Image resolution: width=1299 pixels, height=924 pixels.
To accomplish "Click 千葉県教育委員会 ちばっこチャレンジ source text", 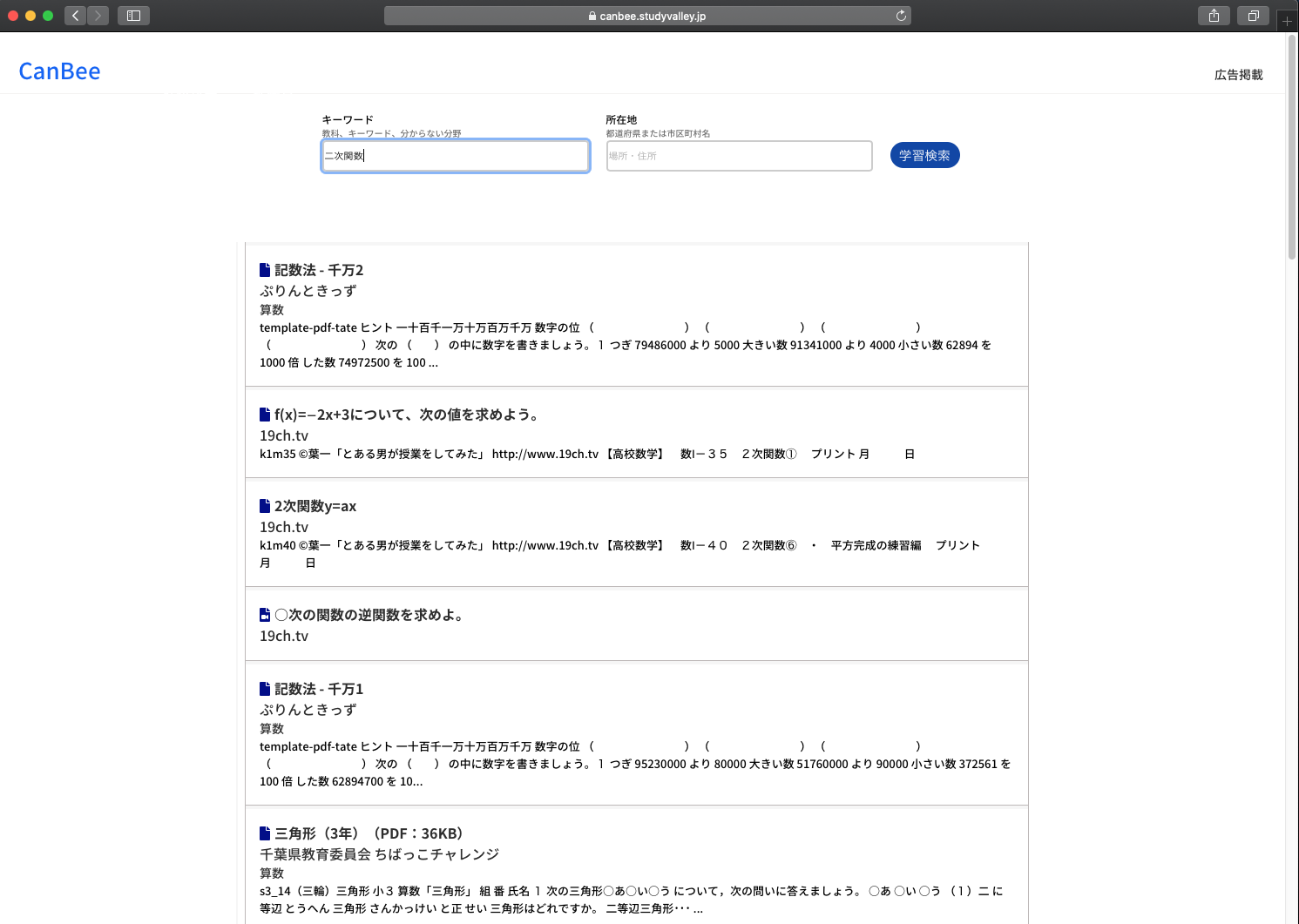I will tap(379, 854).
